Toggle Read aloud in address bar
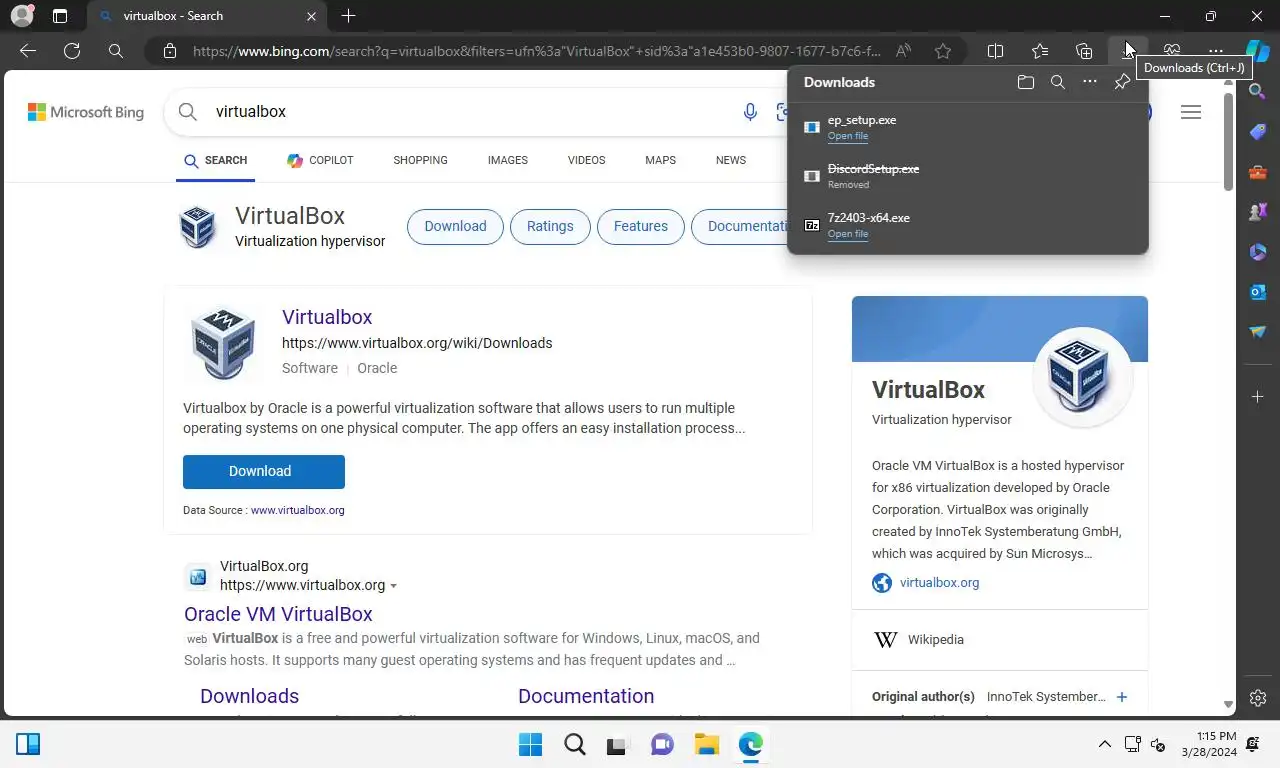The image size is (1280, 768). click(903, 51)
